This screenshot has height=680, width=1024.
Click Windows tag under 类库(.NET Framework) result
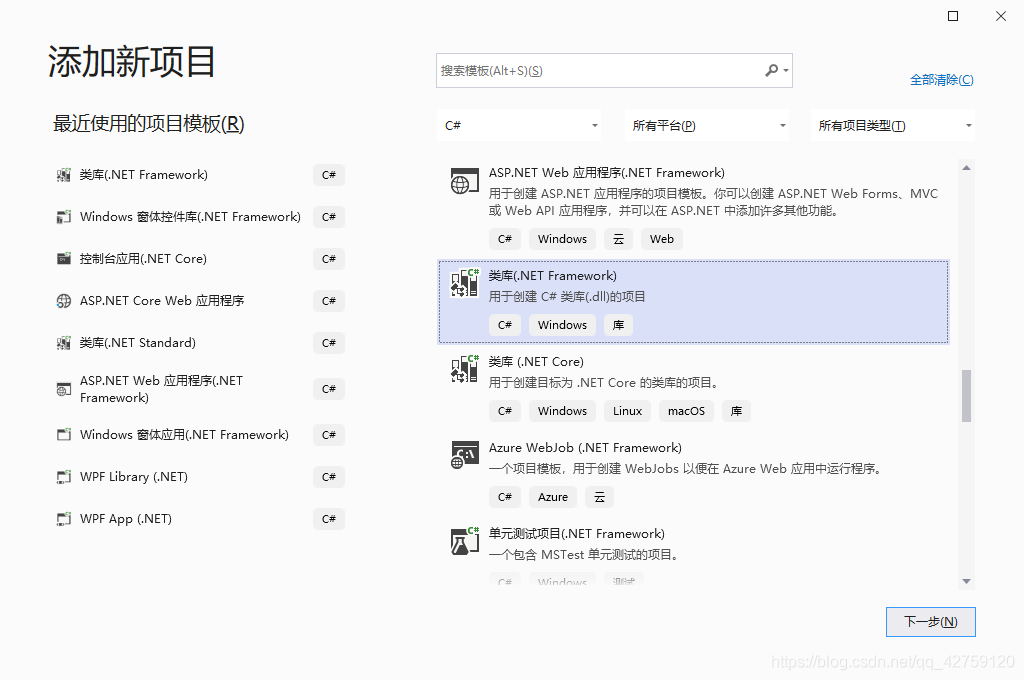click(562, 325)
